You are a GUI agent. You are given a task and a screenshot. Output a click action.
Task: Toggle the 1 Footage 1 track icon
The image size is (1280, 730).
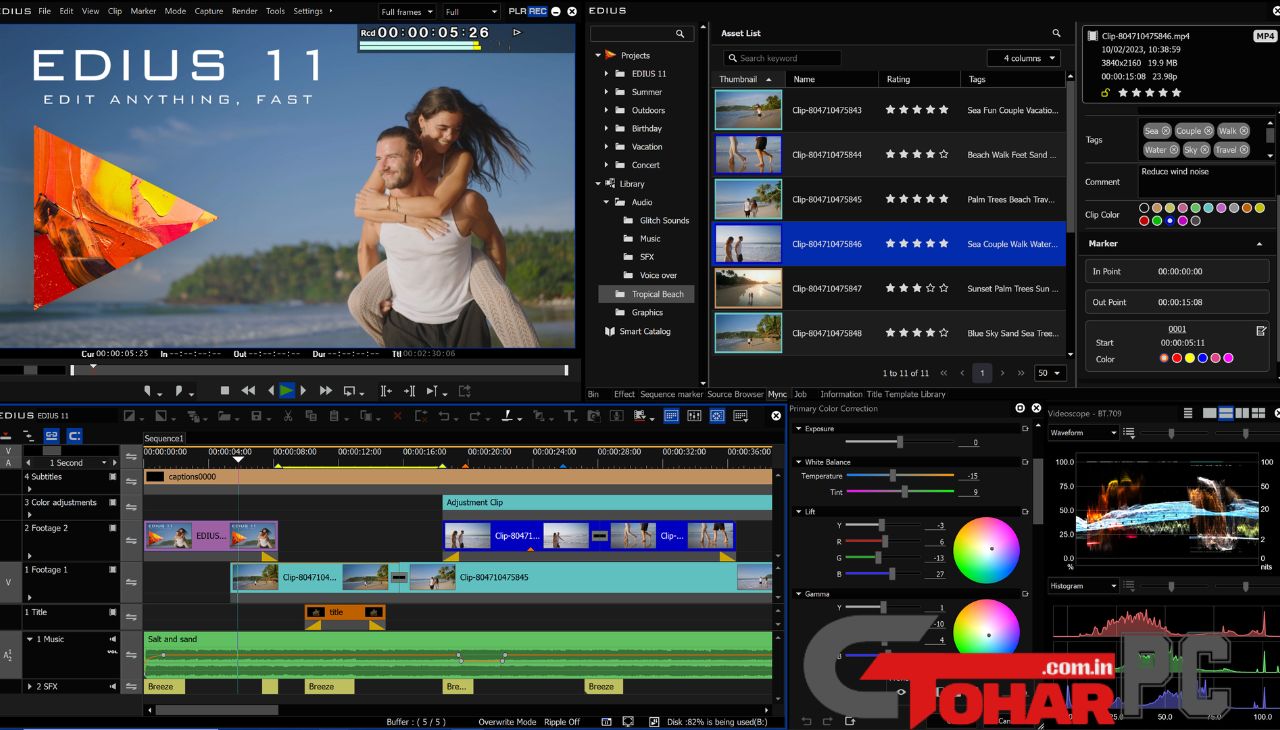113,570
